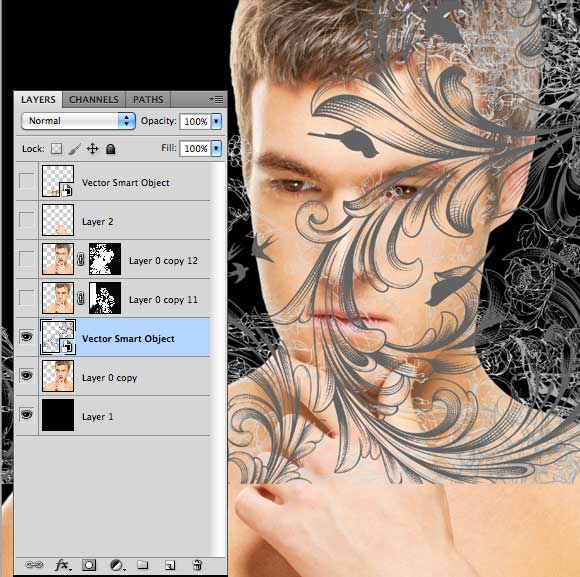Switch to the Channels tab
580x577 pixels.
(x=94, y=99)
